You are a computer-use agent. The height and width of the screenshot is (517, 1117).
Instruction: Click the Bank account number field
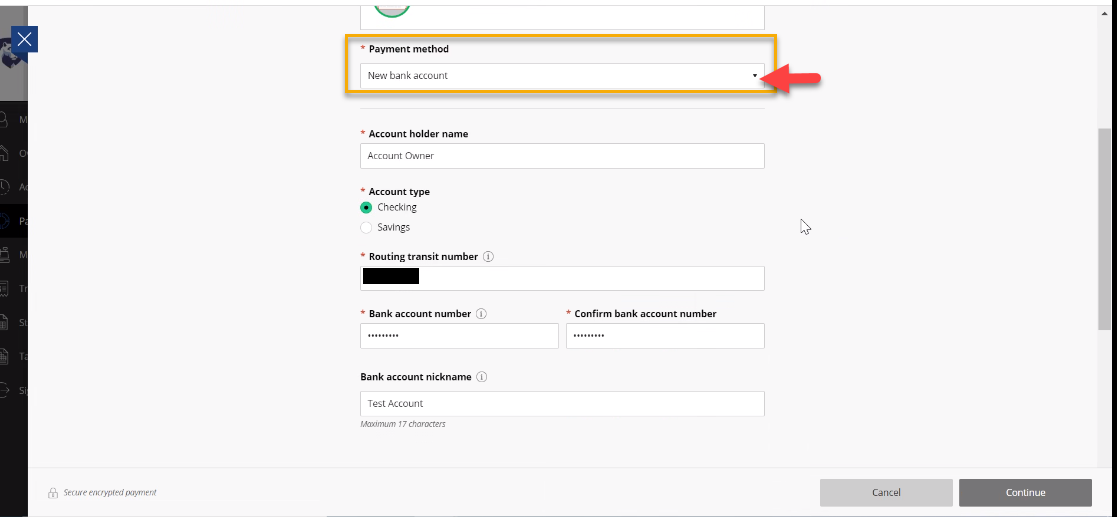click(459, 336)
